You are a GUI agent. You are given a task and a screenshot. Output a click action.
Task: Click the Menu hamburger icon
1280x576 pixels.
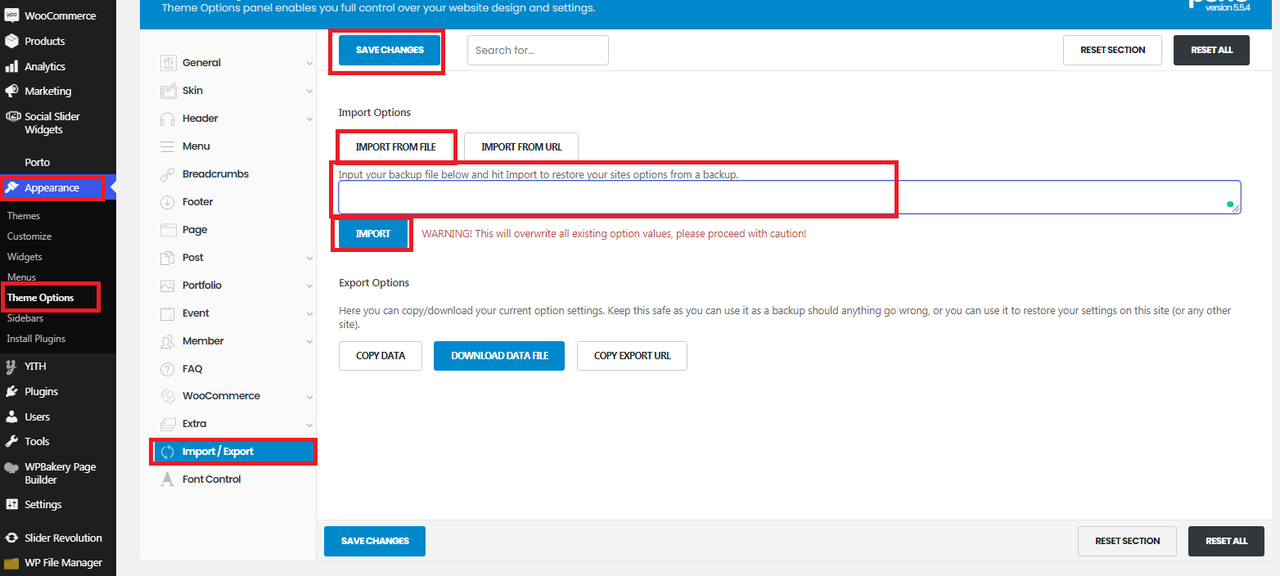pos(167,146)
